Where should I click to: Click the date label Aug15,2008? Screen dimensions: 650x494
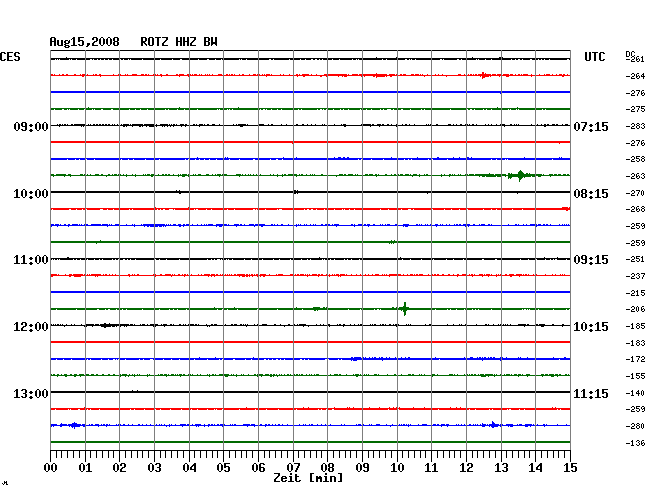(85, 42)
